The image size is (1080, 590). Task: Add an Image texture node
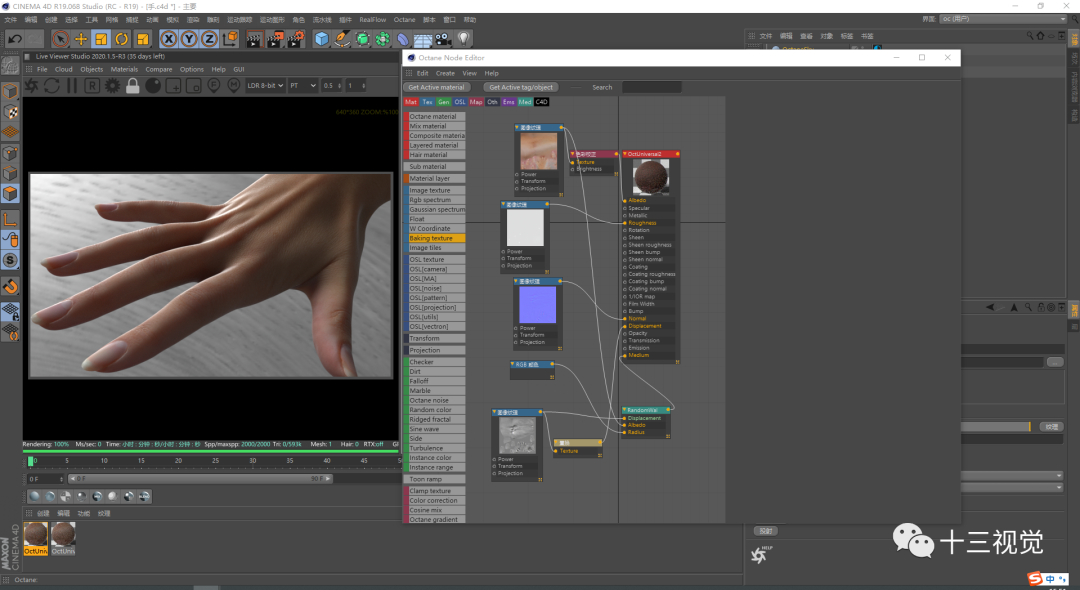pyautogui.click(x=435, y=190)
